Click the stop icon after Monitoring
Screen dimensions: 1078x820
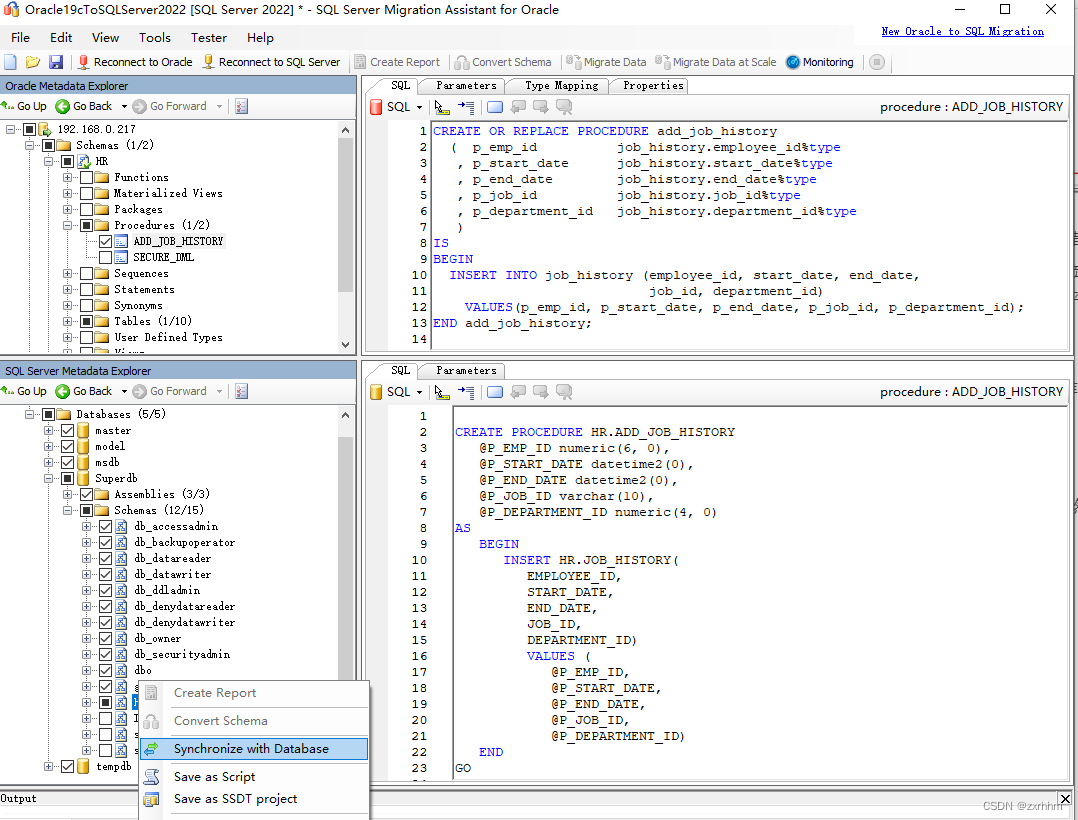click(x=877, y=62)
